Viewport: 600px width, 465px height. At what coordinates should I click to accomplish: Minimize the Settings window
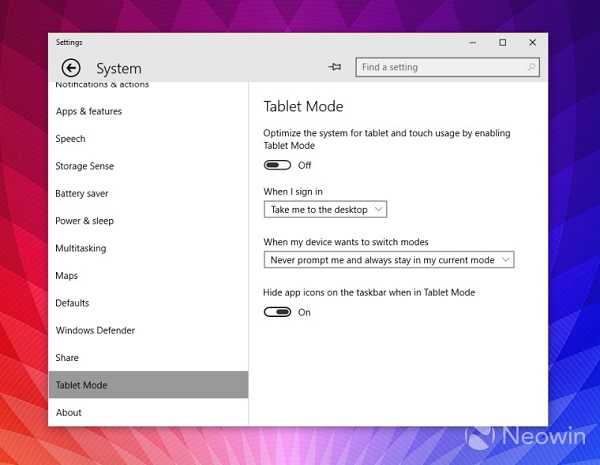pos(473,42)
